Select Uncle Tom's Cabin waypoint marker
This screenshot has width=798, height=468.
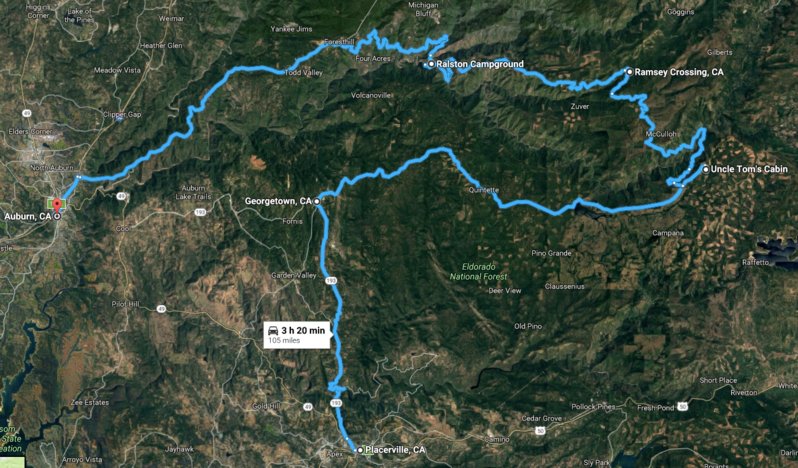point(705,169)
